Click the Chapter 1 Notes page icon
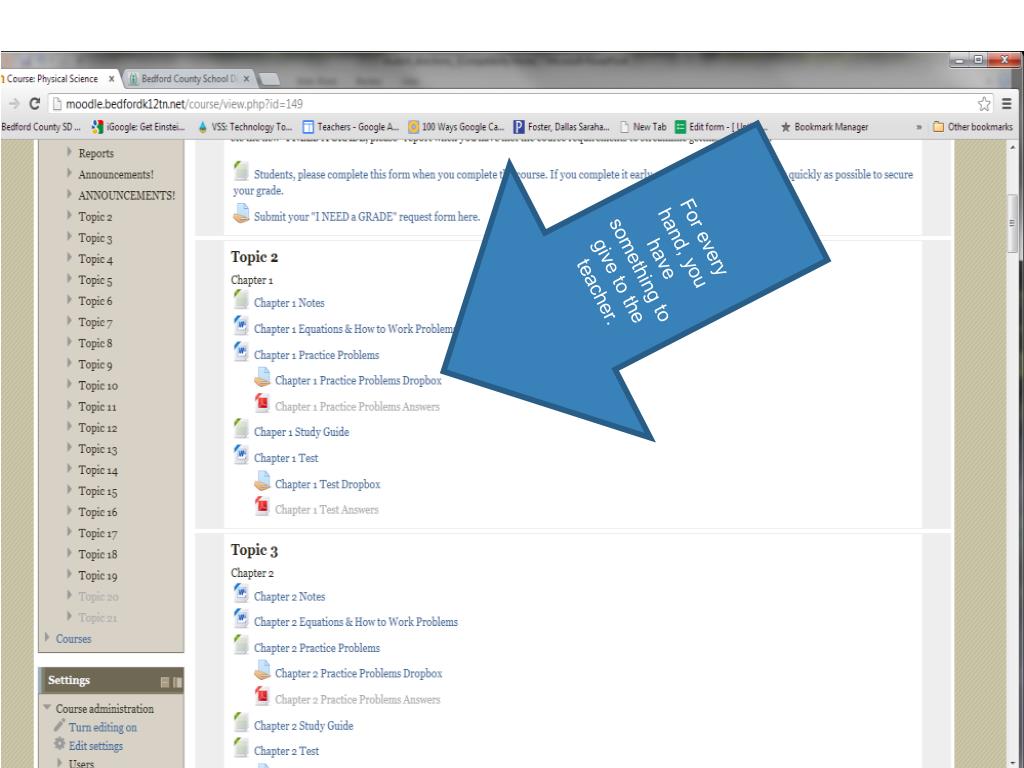This screenshot has width=1024, height=768. click(241, 300)
